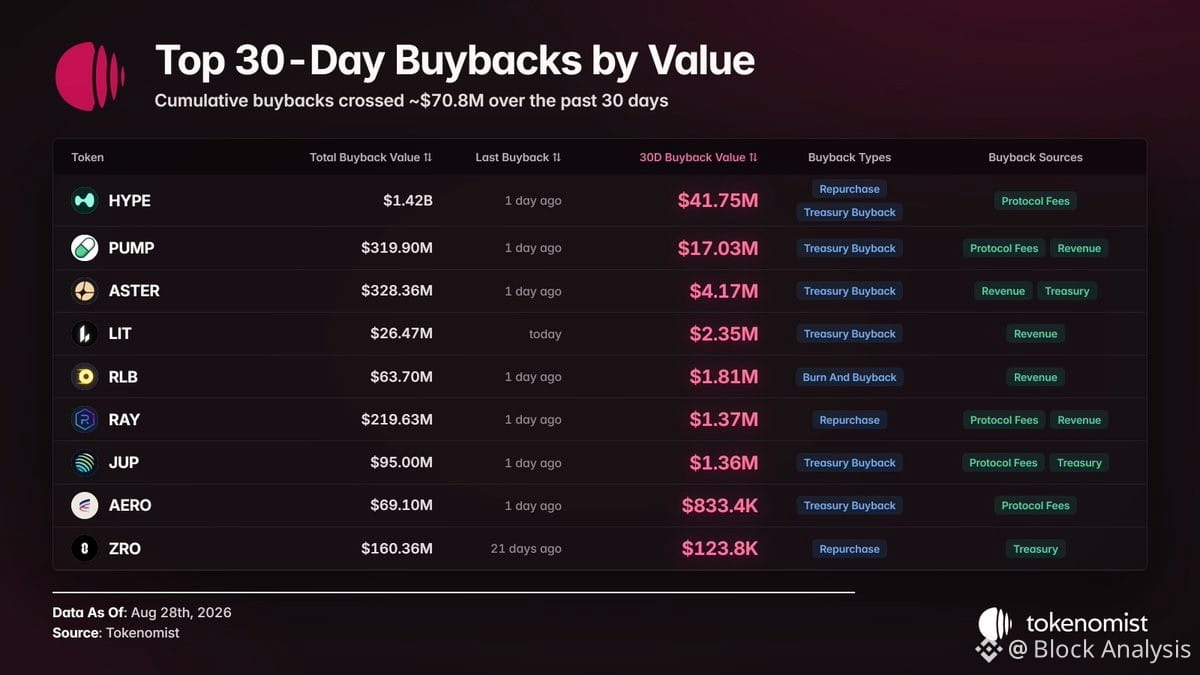Click the PUMP pill token icon

tap(85, 248)
